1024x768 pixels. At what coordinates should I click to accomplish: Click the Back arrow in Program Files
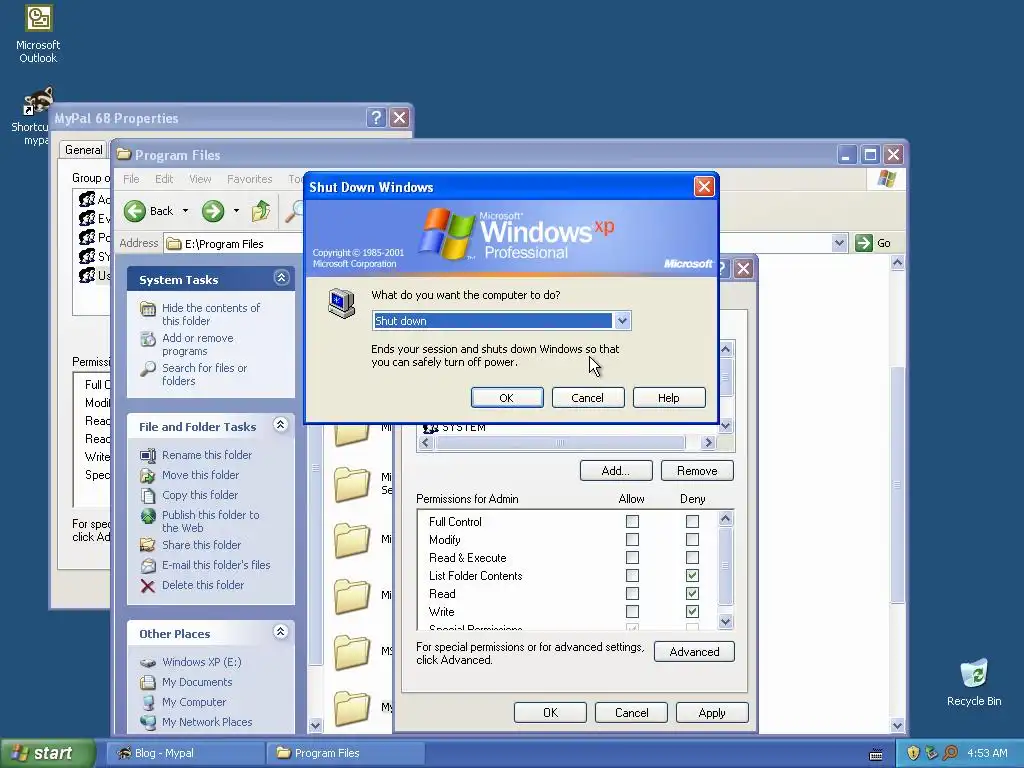point(135,211)
